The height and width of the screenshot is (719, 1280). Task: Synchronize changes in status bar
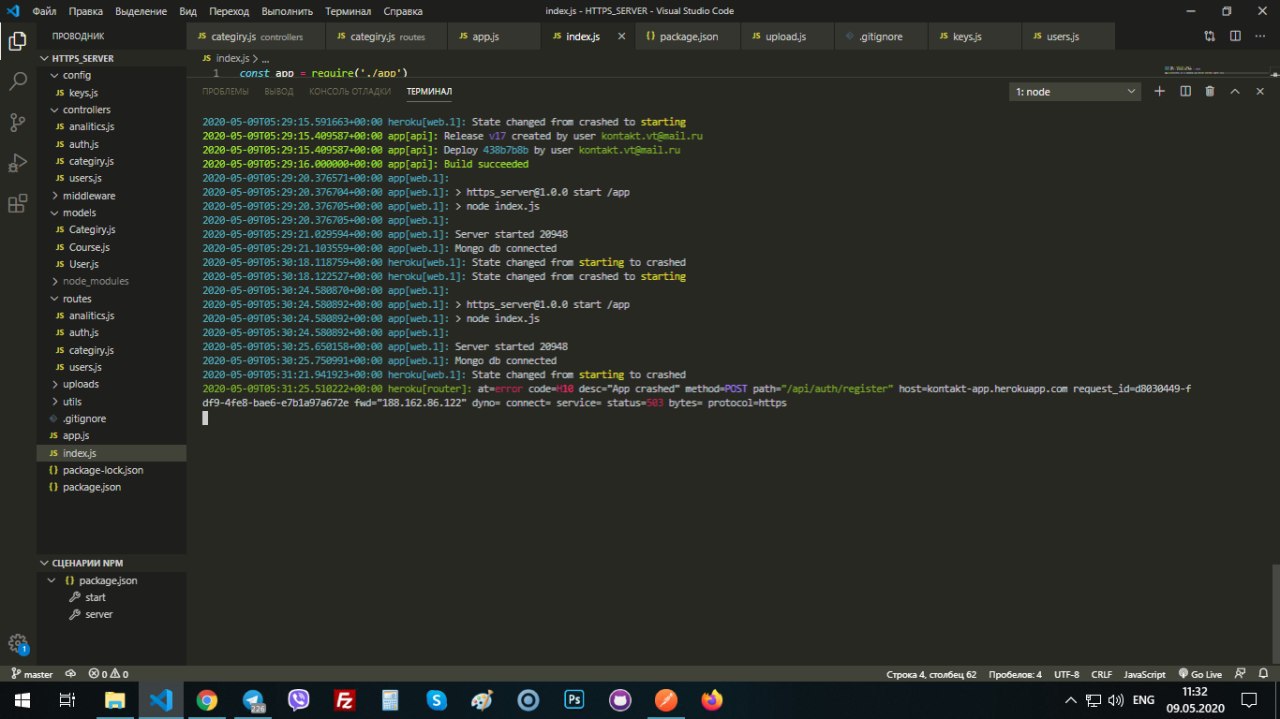click(71, 674)
